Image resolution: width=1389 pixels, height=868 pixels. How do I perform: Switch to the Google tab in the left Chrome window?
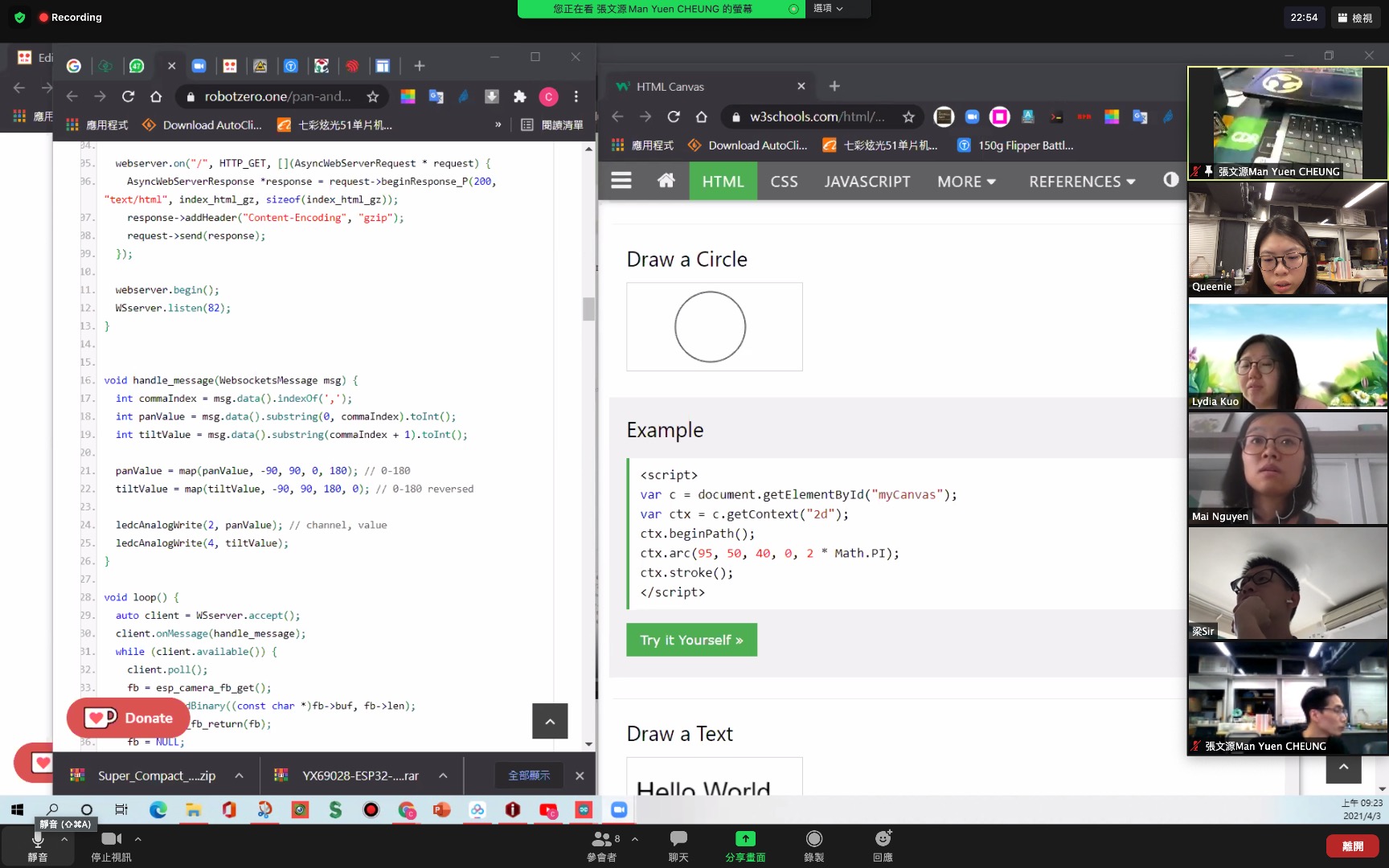pos(74,66)
